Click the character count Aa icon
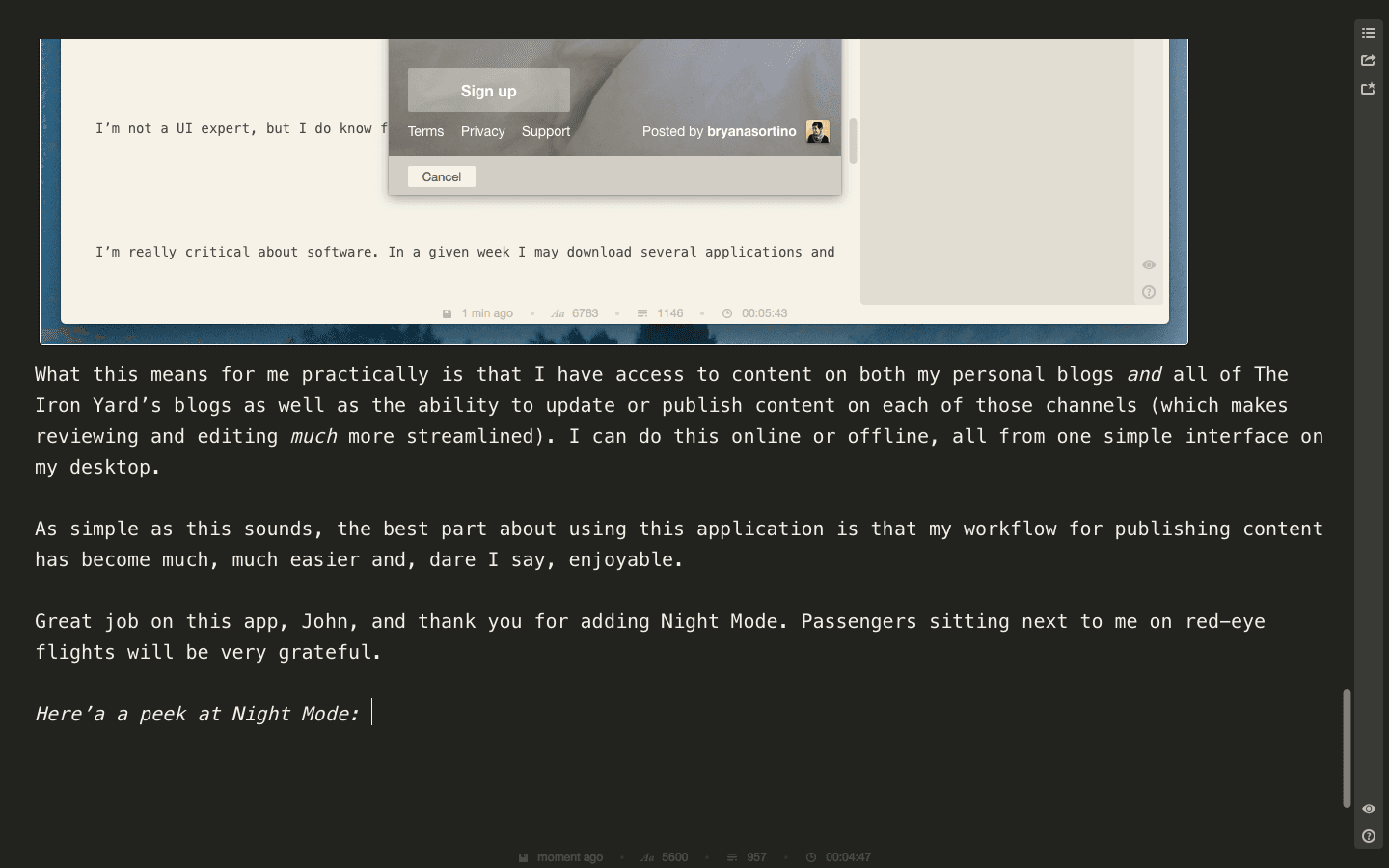The height and width of the screenshot is (868, 1389). (647, 857)
